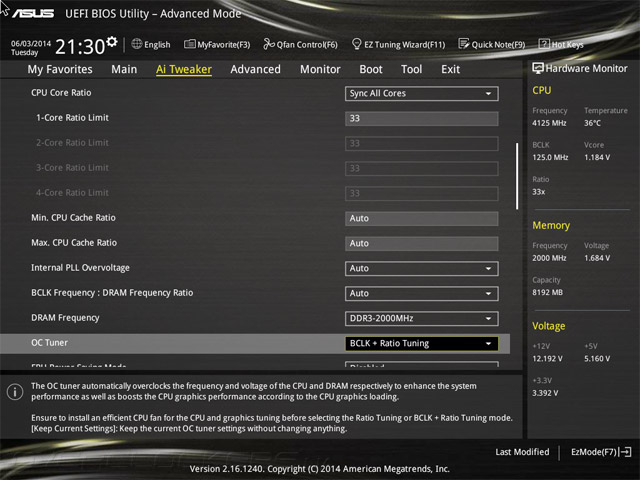Click the EzMode exit arrow icon
This screenshot has height=480, width=640.
625,452
